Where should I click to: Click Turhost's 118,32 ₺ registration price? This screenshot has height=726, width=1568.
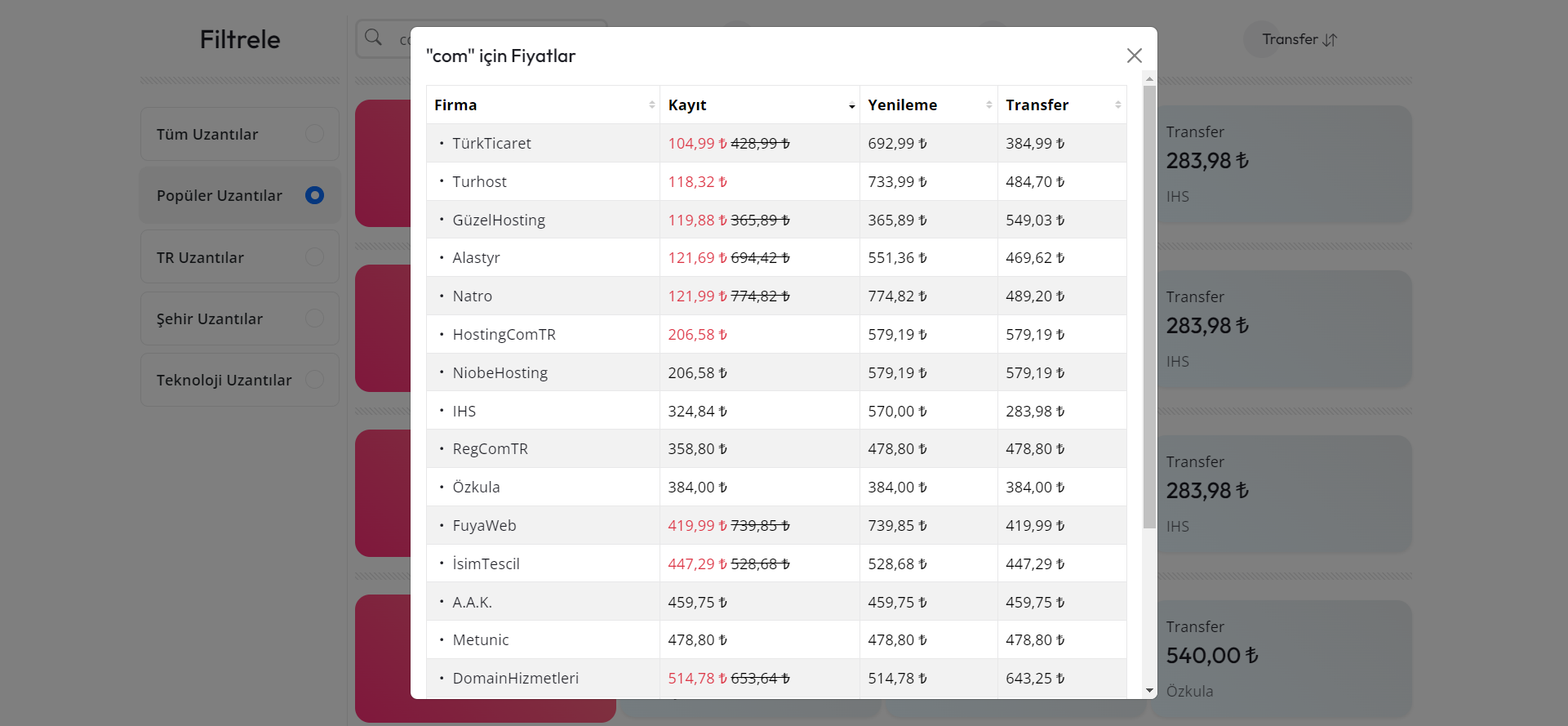pyautogui.click(x=697, y=181)
